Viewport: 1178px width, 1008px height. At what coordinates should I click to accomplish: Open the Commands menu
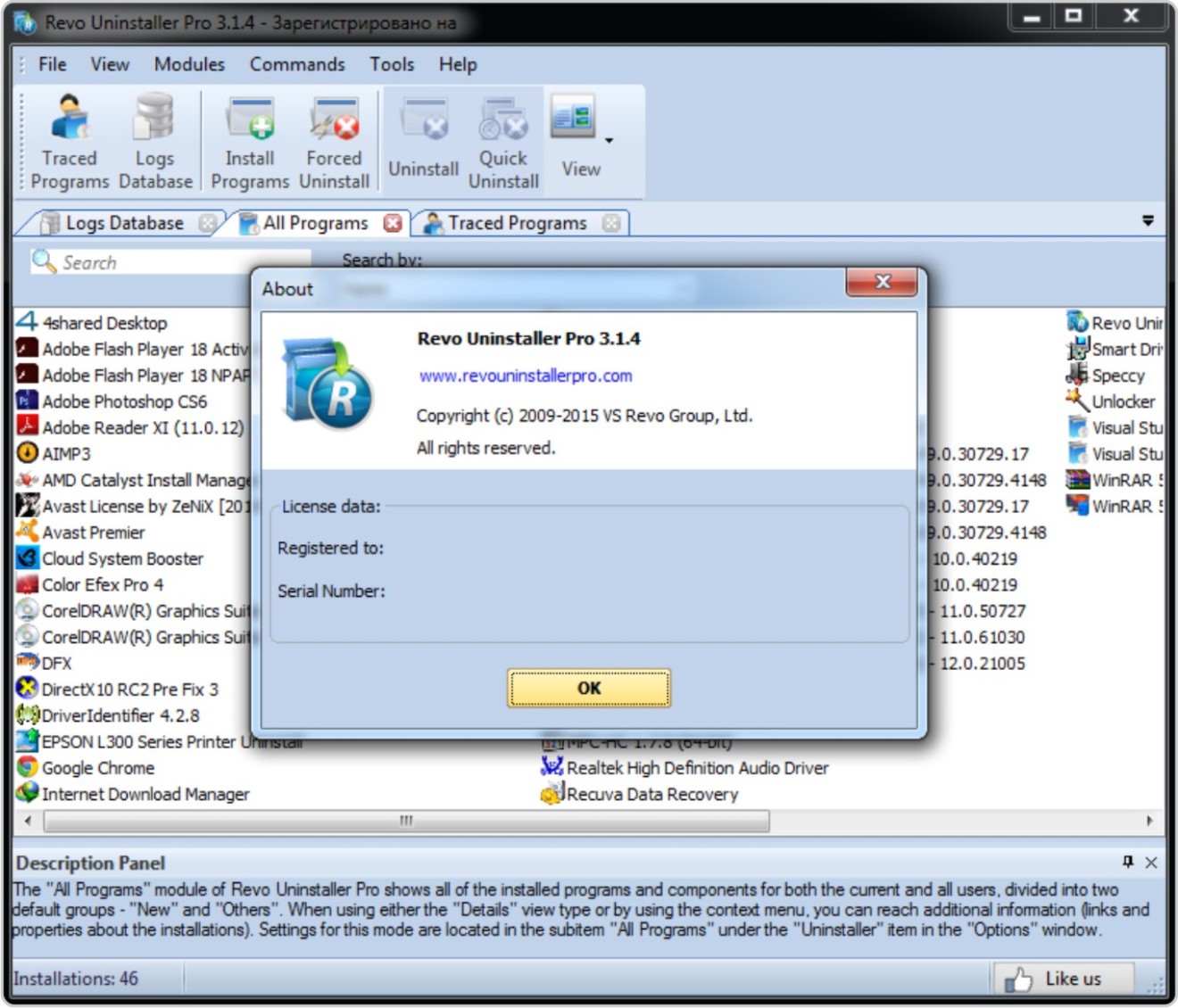(x=297, y=64)
